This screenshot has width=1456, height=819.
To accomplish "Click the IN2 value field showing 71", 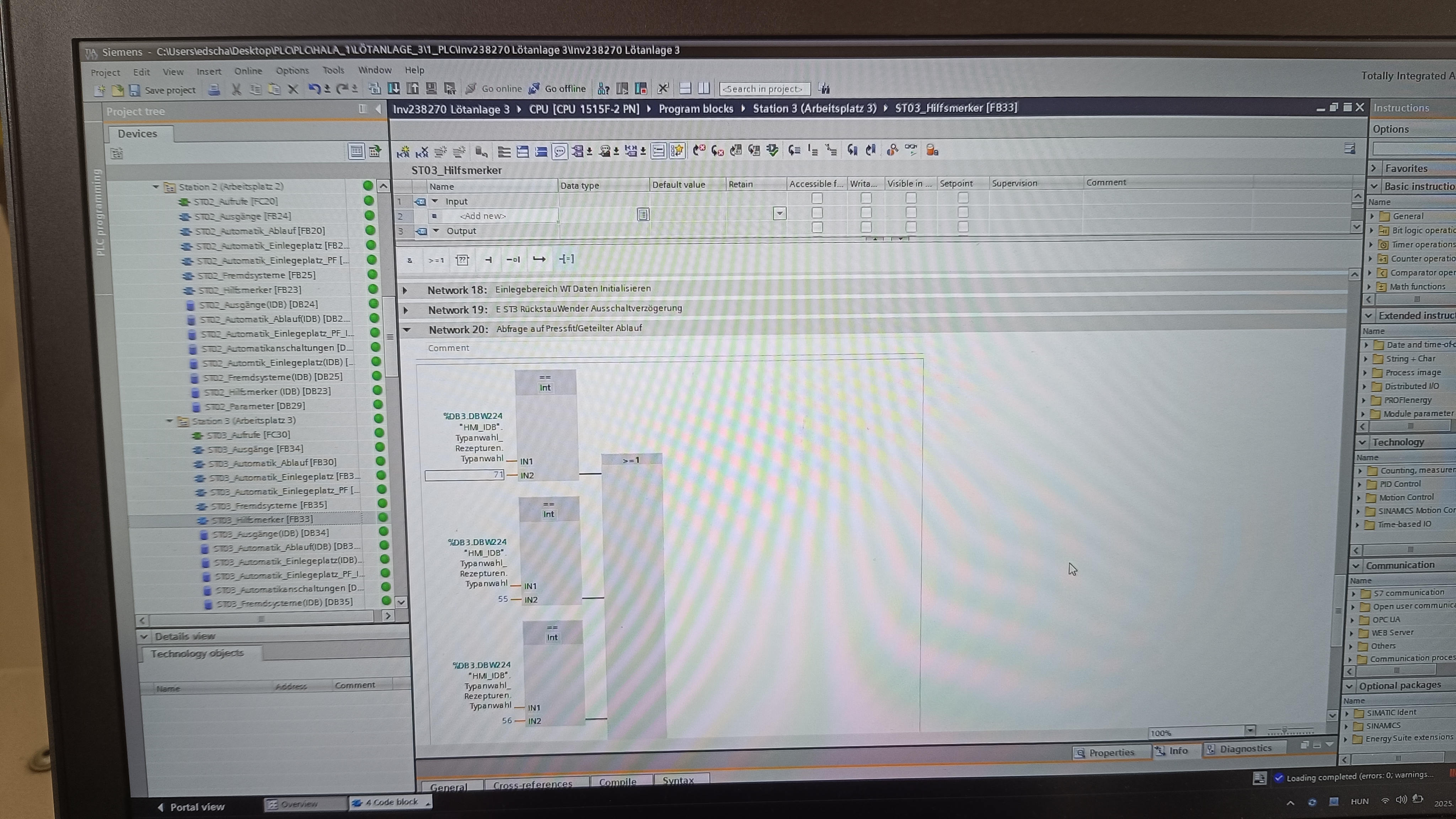I will 465,475.
